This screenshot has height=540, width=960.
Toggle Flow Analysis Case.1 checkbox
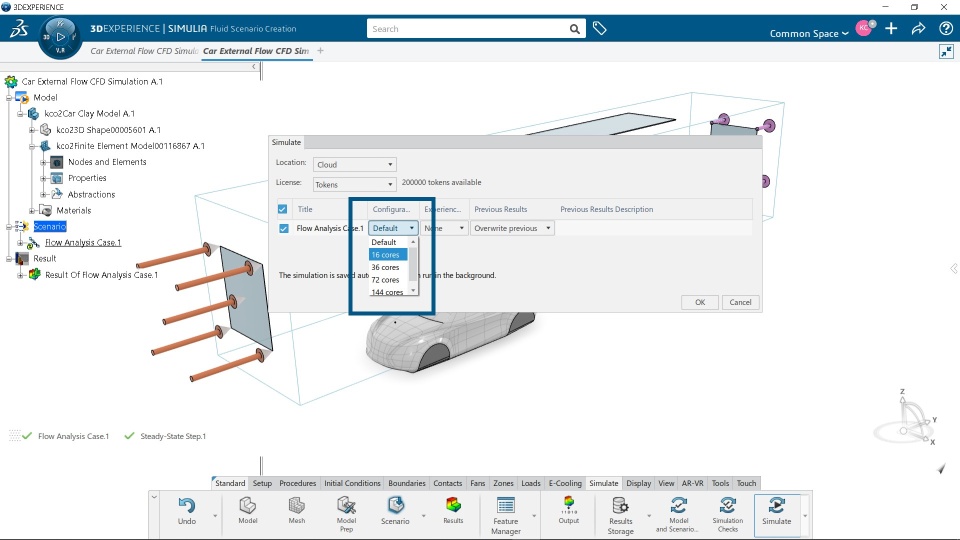(283, 228)
